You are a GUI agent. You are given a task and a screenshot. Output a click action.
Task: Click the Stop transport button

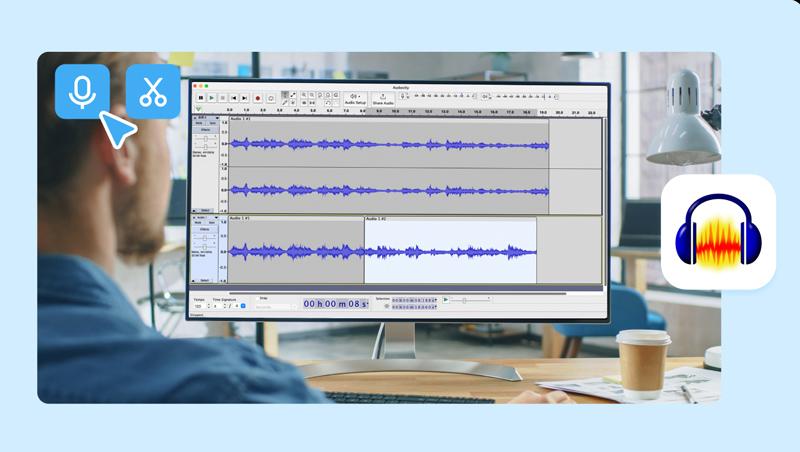[222, 98]
